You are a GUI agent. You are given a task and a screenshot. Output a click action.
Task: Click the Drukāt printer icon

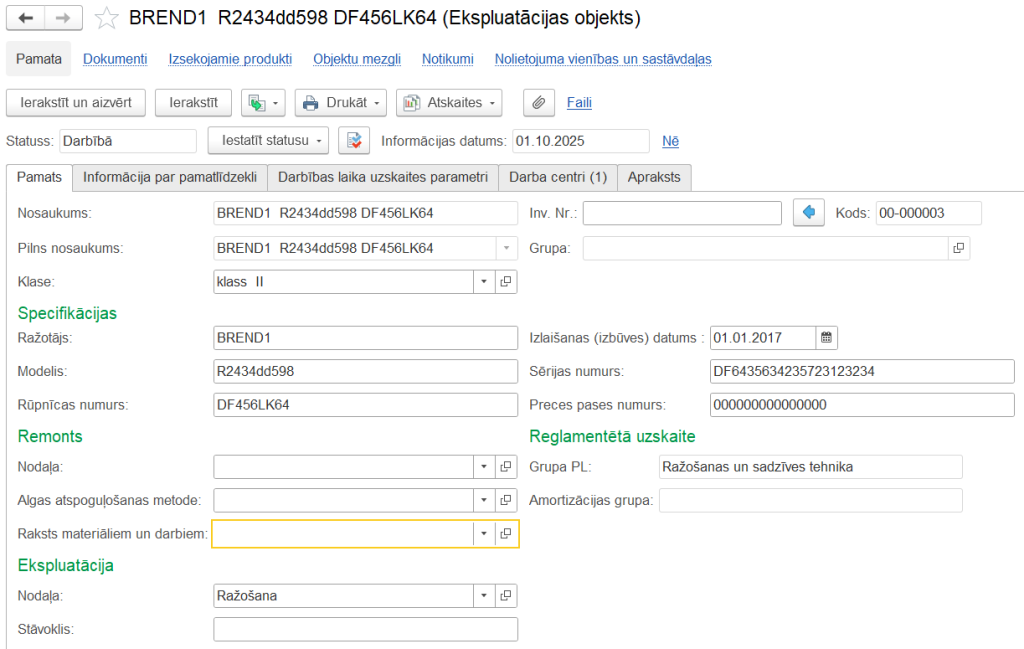[x=313, y=102]
